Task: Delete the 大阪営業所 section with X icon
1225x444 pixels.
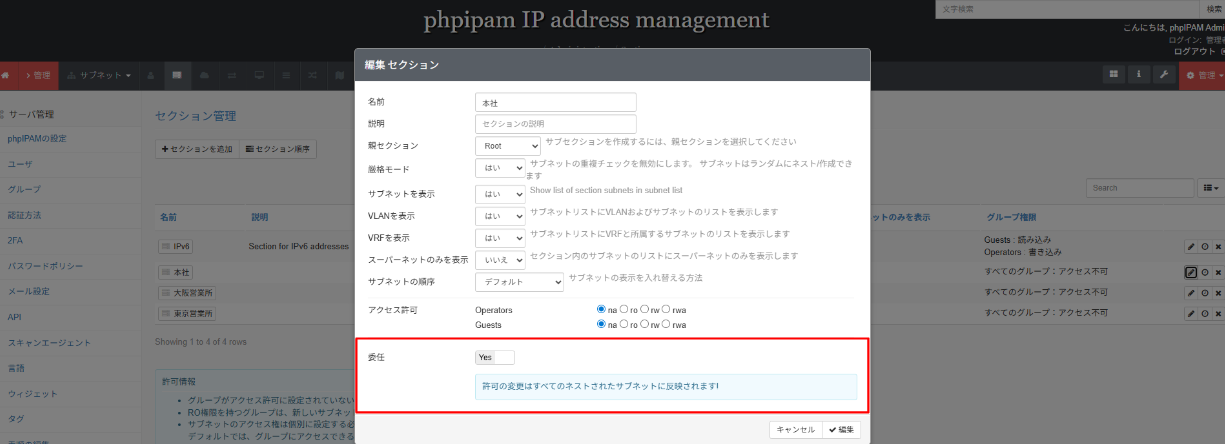Action: click(x=1218, y=293)
